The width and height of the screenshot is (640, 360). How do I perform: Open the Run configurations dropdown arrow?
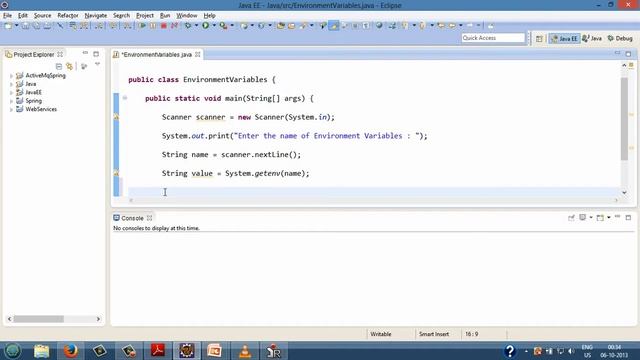tap(214, 26)
